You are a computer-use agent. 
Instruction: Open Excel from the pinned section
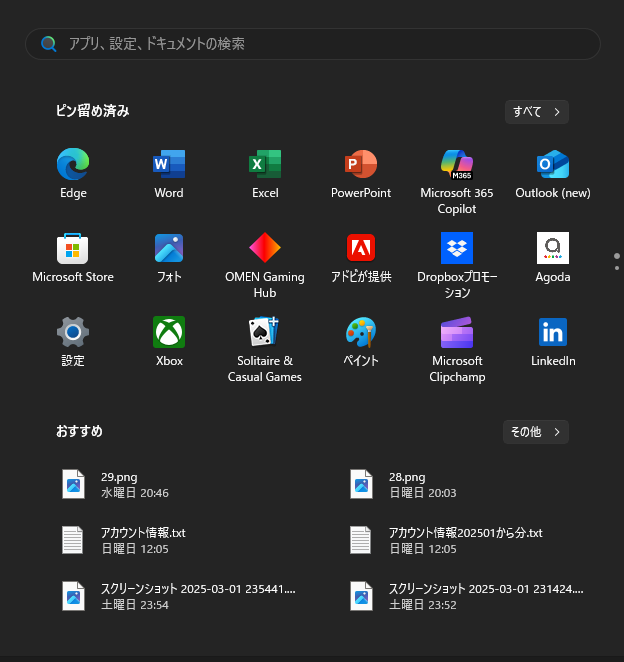[x=265, y=174]
